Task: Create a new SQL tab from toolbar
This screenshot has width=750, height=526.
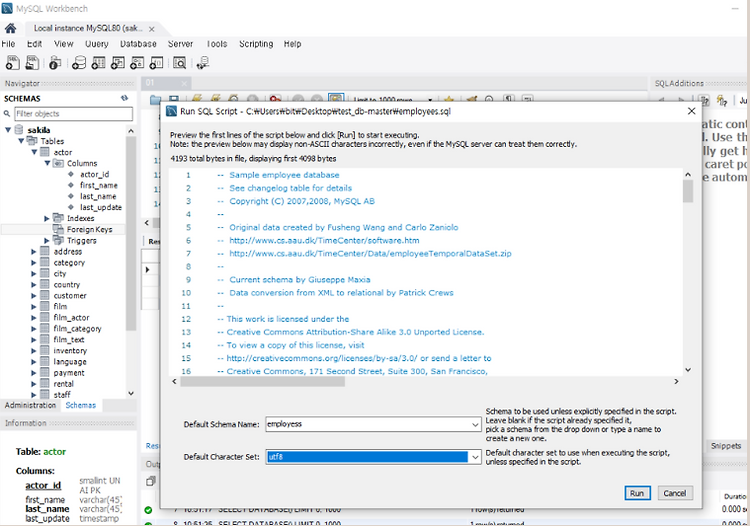Action: 12,63
